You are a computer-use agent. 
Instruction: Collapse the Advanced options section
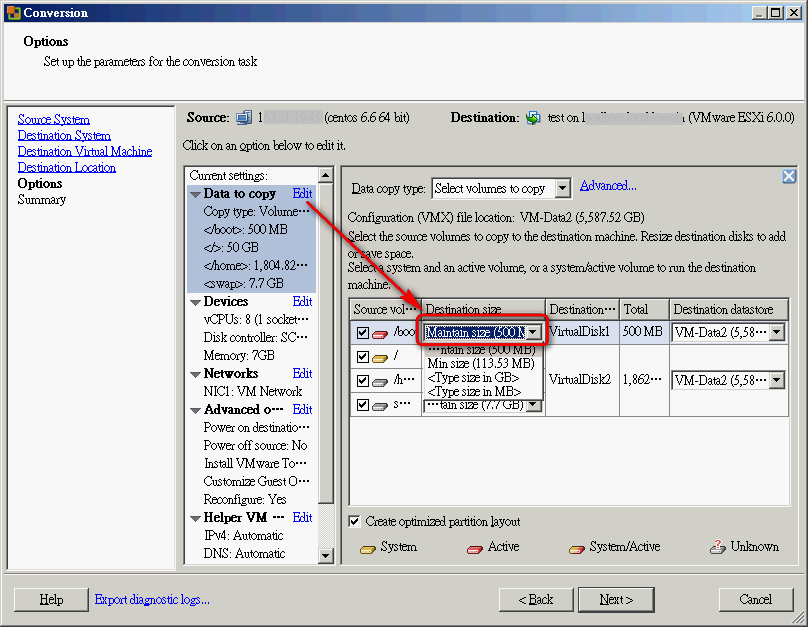tap(195, 411)
